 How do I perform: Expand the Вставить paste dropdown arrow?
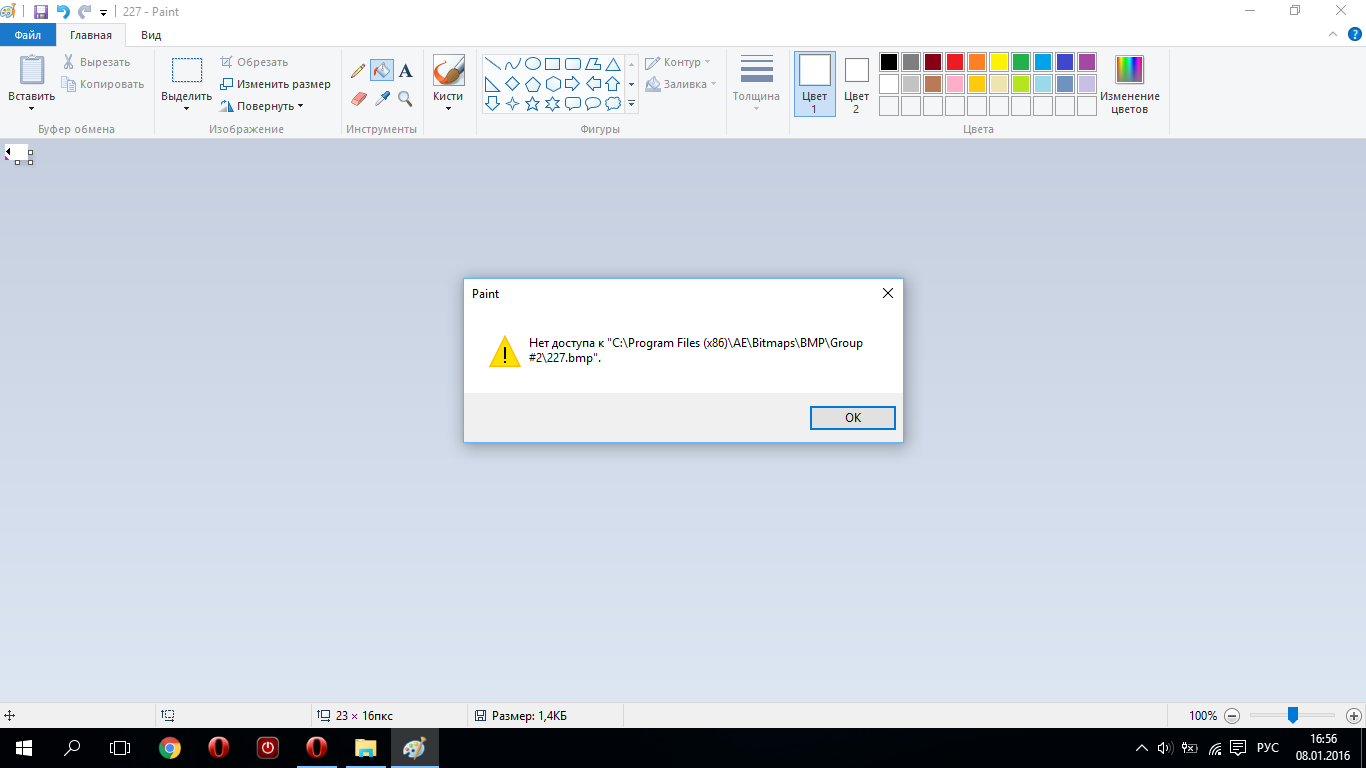pyautogui.click(x=31, y=108)
